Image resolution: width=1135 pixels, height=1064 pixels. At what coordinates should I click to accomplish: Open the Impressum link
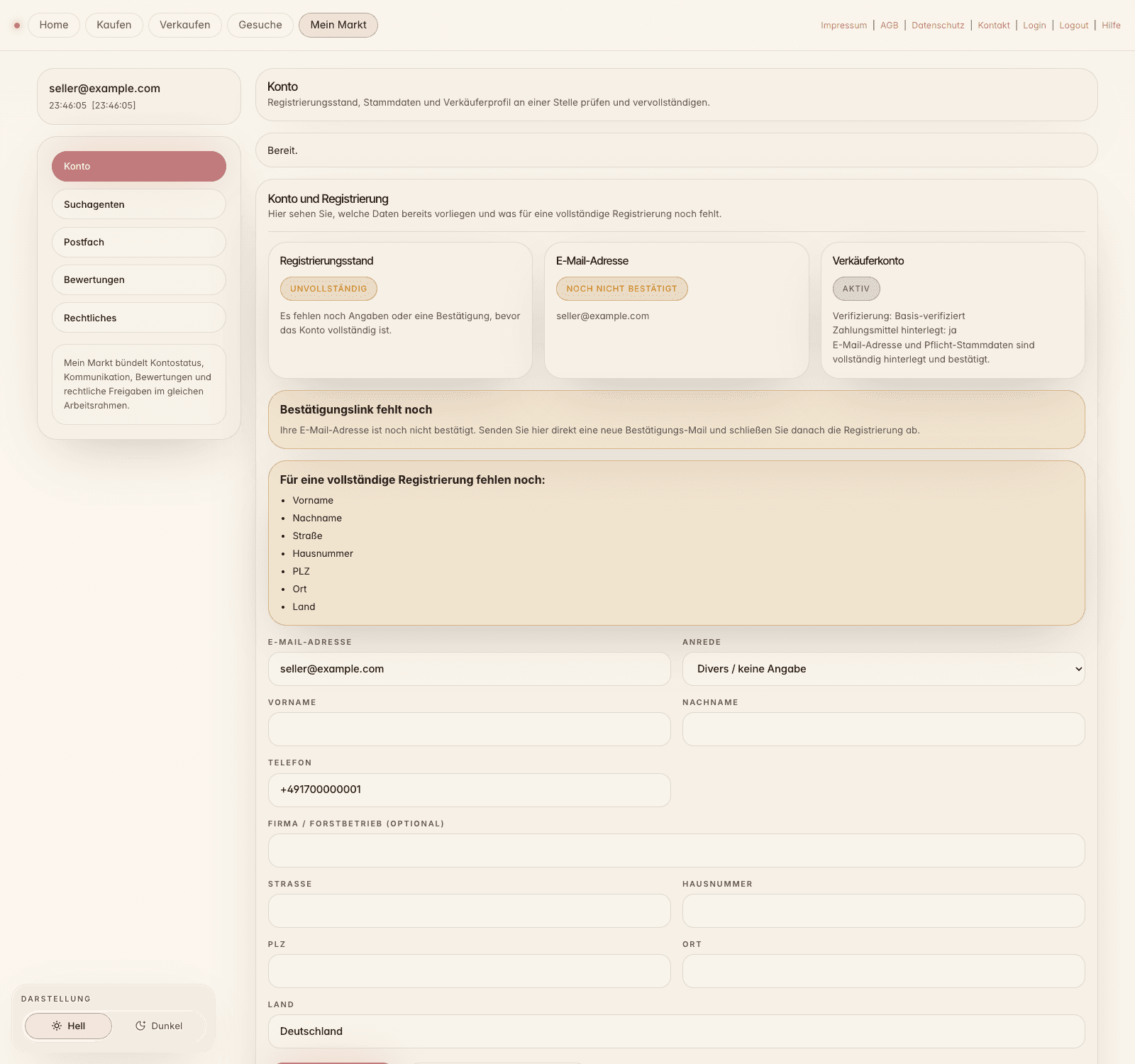pyautogui.click(x=843, y=26)
